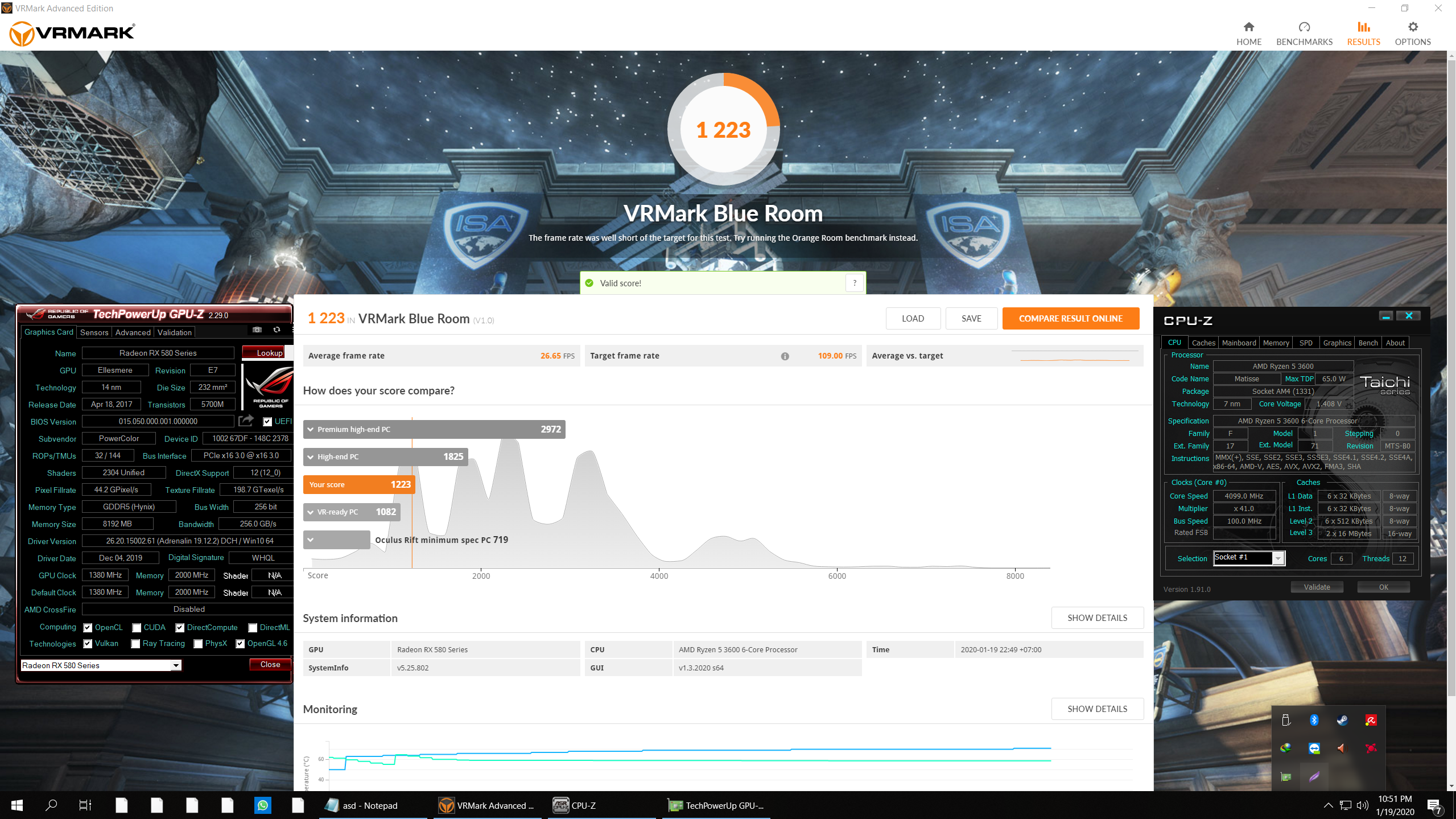Open Task View on the taskbar
The height and width of the screenshot is (819, 1456).
85,805
